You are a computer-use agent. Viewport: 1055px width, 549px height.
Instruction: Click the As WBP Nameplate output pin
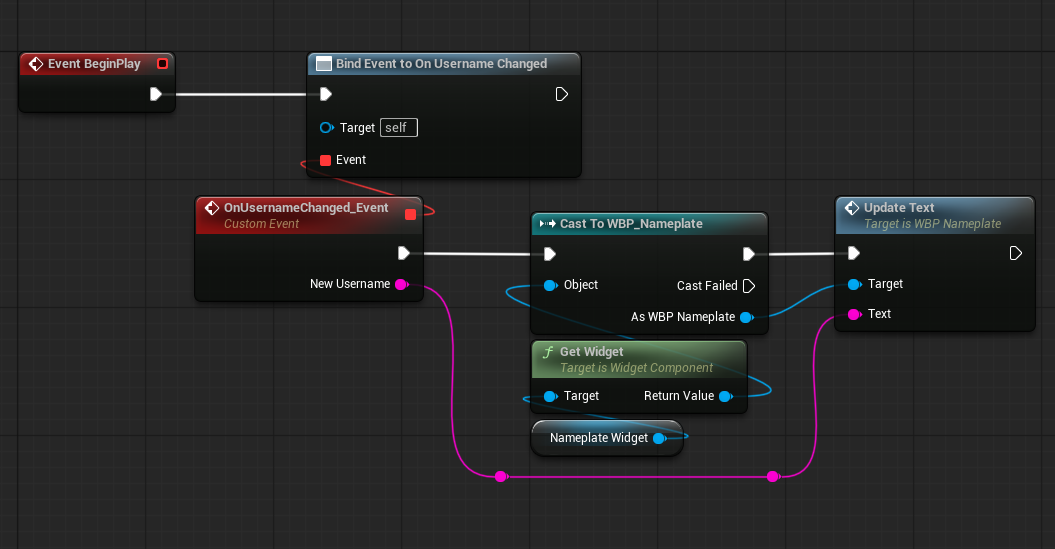pos(745,318)
